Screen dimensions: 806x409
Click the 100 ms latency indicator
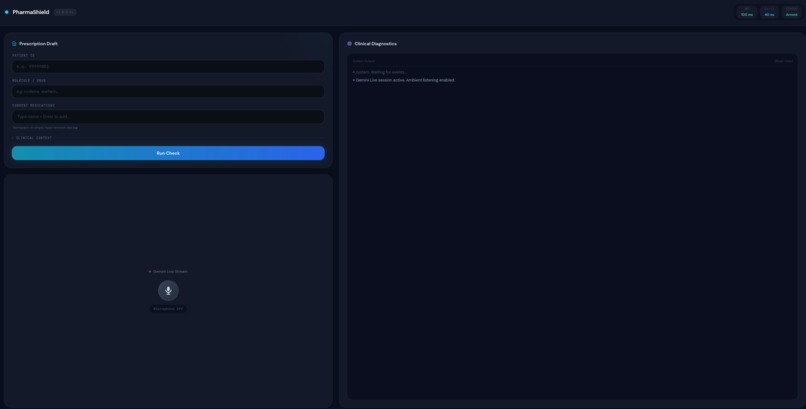747,12
